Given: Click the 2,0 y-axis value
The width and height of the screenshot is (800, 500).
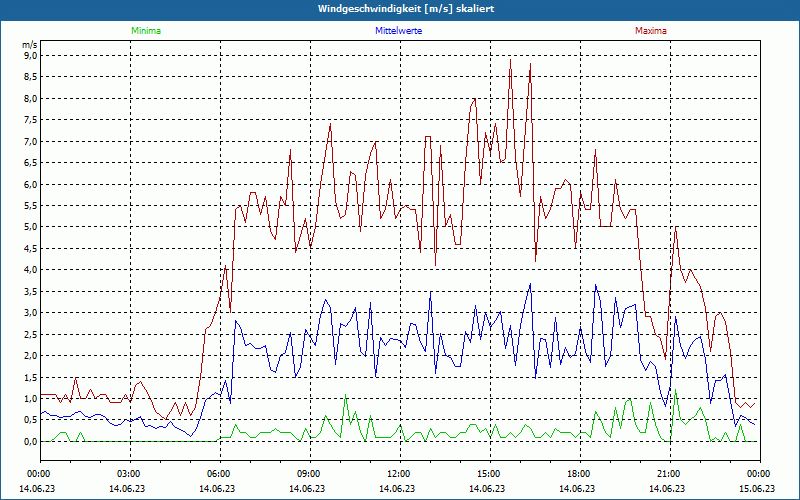Looking at the screenshot, I should [x=31, y=355].
